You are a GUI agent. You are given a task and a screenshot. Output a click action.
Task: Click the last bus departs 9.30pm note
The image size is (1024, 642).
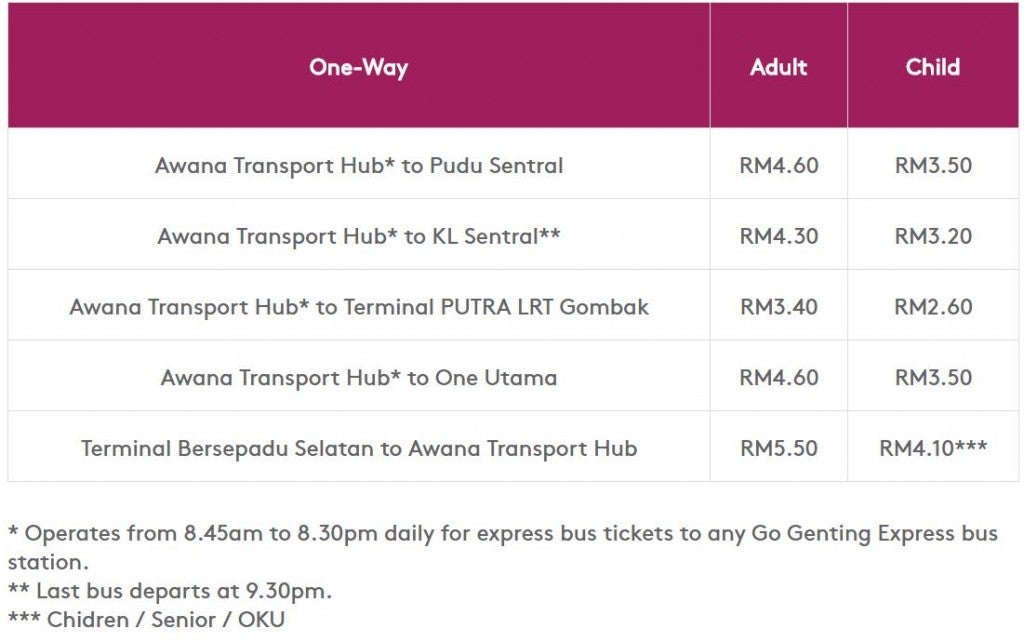tap(170, 591)
